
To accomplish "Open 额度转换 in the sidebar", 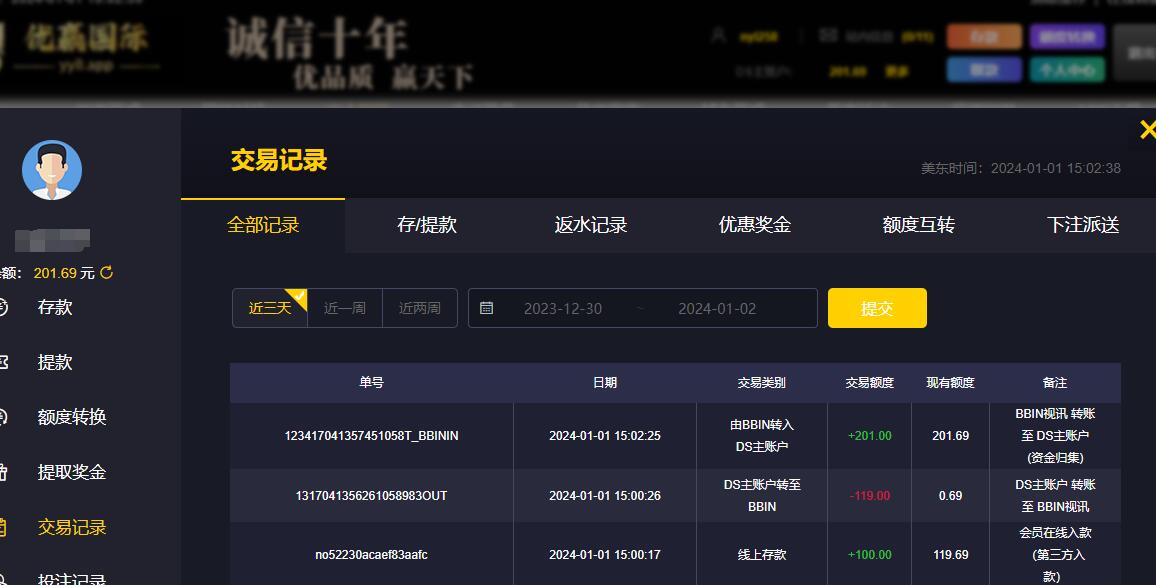I will click(x=72, y=417).
